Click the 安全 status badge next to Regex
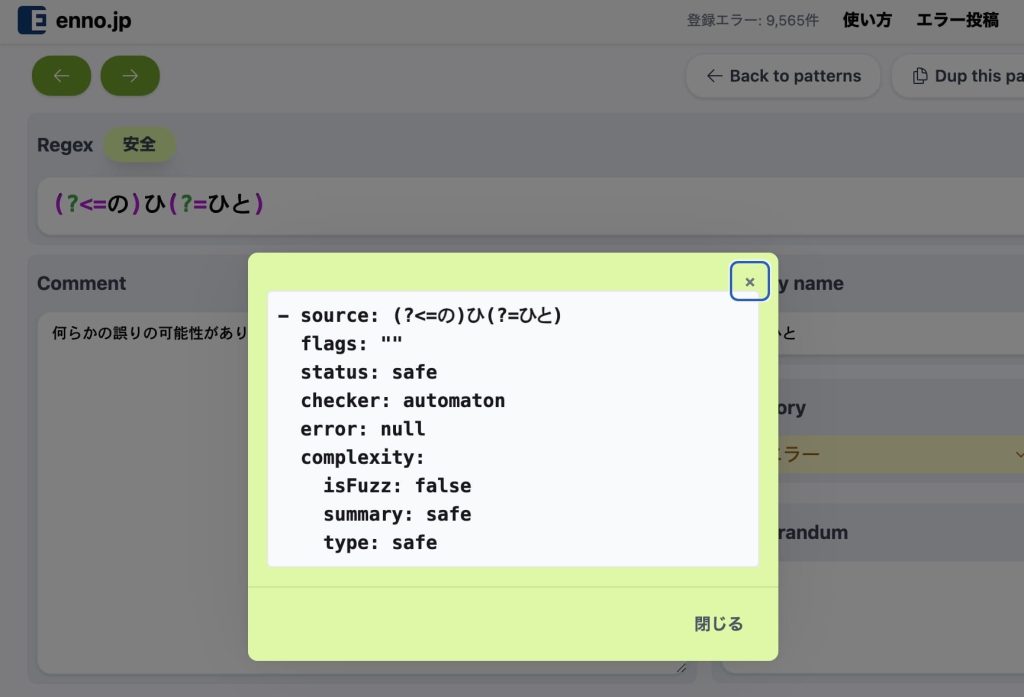 pyautogui.click(x=139, y=144)
